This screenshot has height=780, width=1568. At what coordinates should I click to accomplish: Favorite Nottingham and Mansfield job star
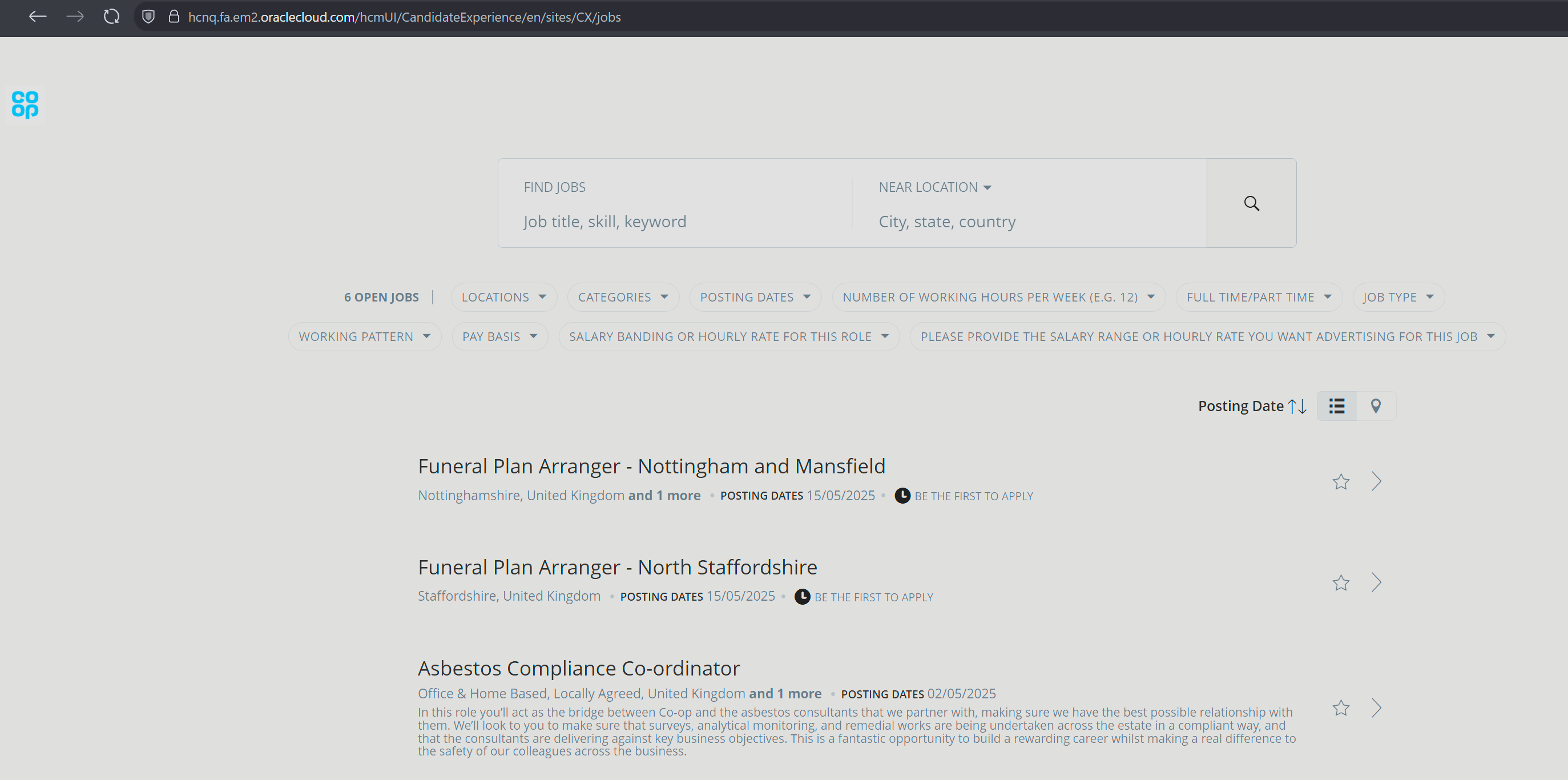click(x=1340, y=481)
